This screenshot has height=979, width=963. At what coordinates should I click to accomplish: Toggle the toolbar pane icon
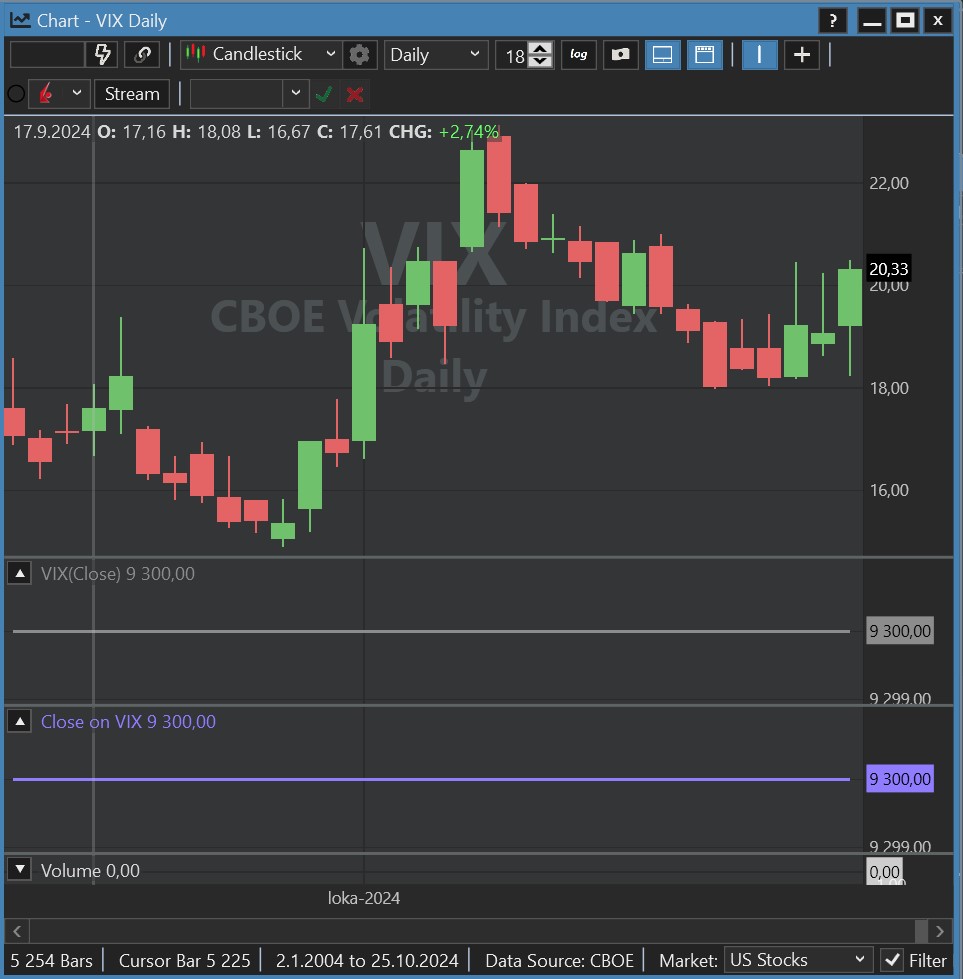704,55
